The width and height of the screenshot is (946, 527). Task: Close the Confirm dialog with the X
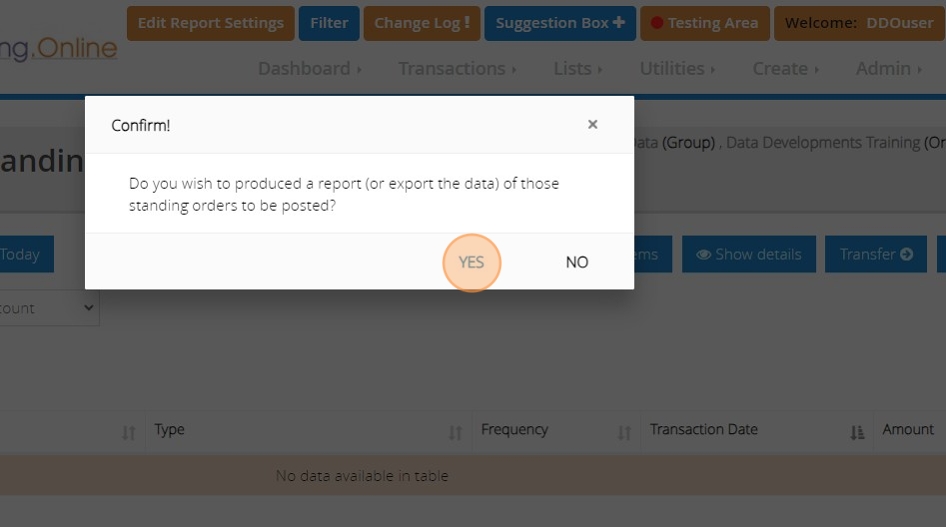[x=593, y=125]
